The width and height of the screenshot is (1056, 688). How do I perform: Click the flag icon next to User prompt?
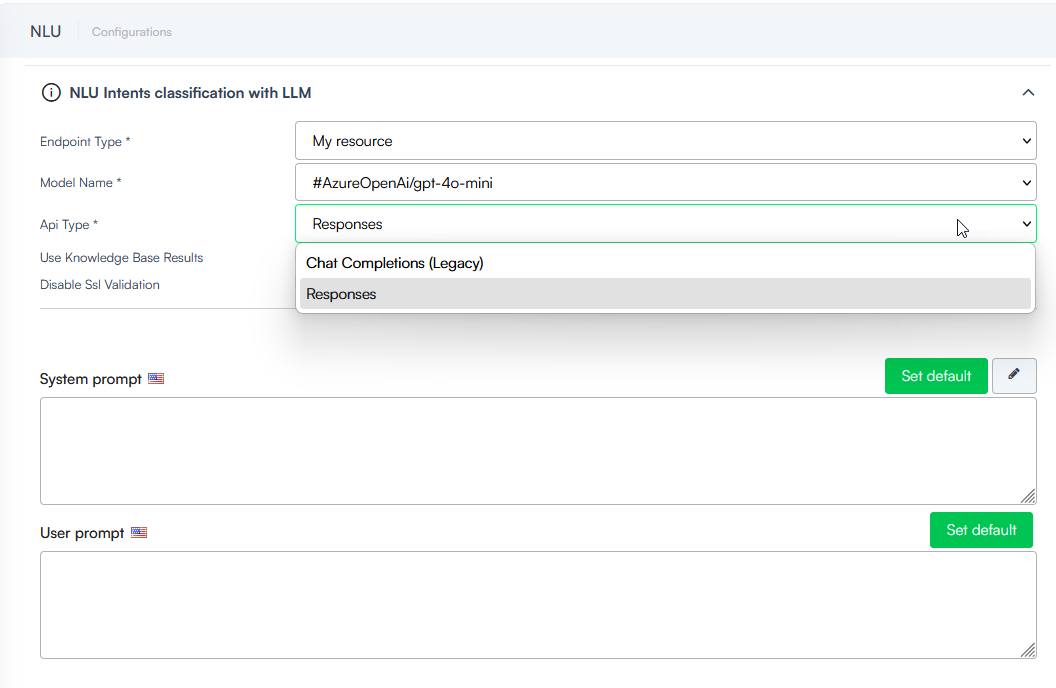pyautogui.click(x=139, y=533)
